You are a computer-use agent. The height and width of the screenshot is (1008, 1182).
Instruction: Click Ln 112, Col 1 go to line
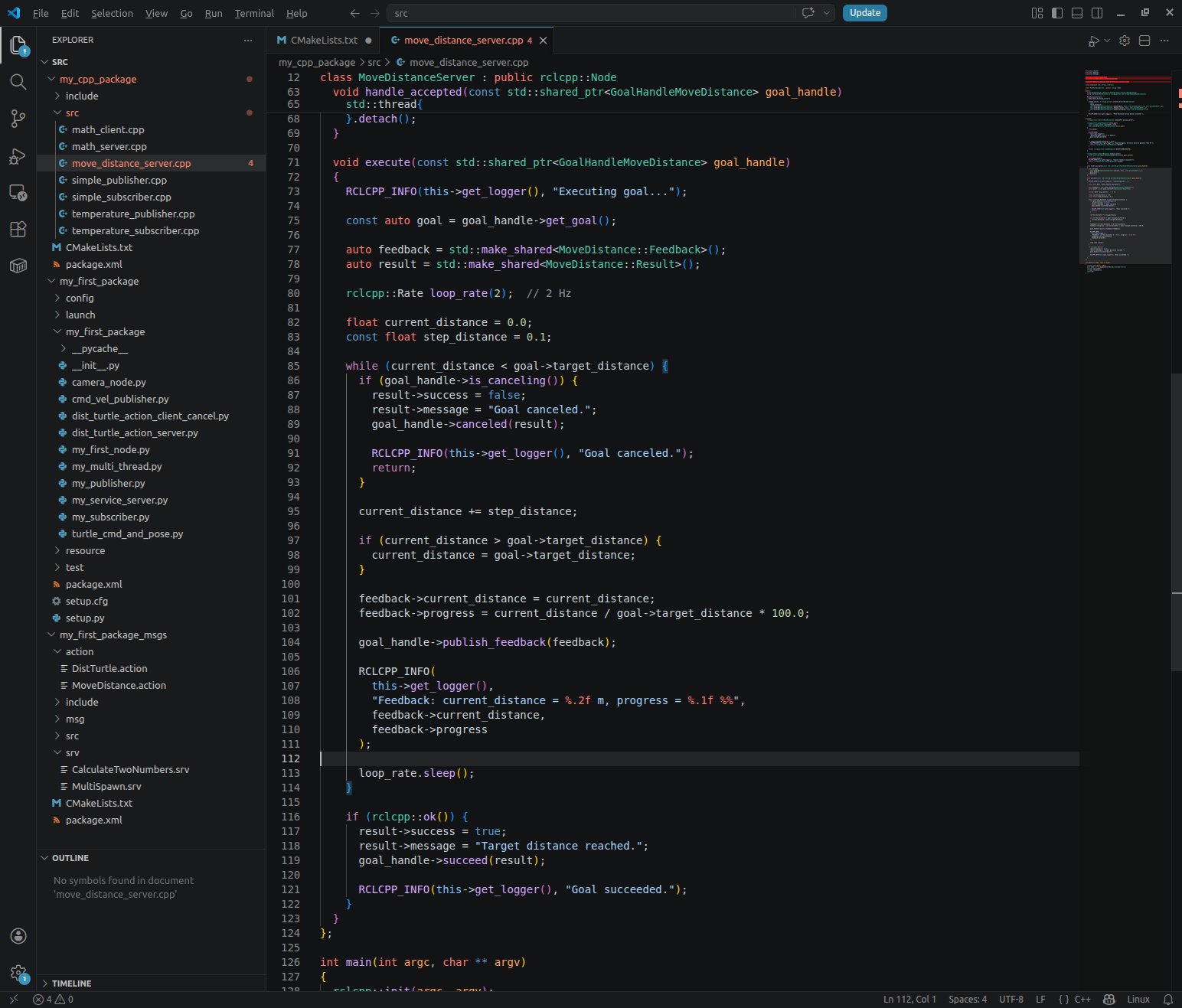click(x=909, y=1000)
